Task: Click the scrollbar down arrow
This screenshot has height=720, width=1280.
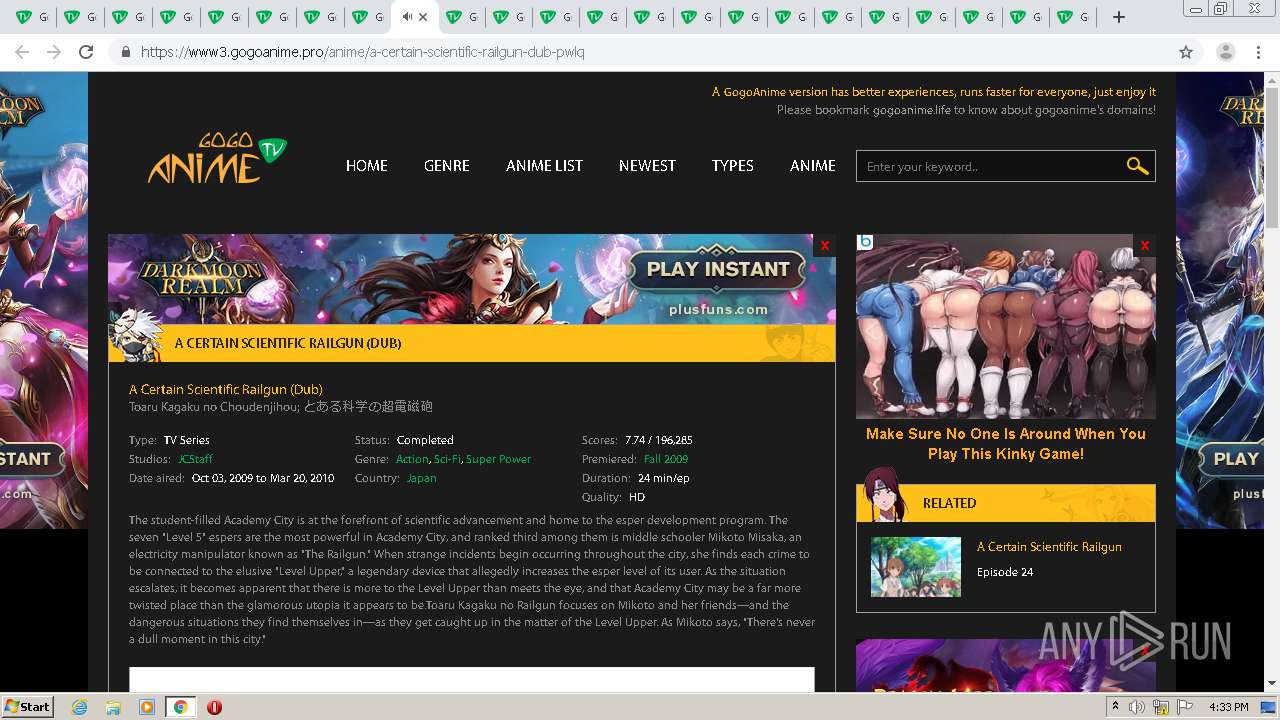Action: point(1272,683)
